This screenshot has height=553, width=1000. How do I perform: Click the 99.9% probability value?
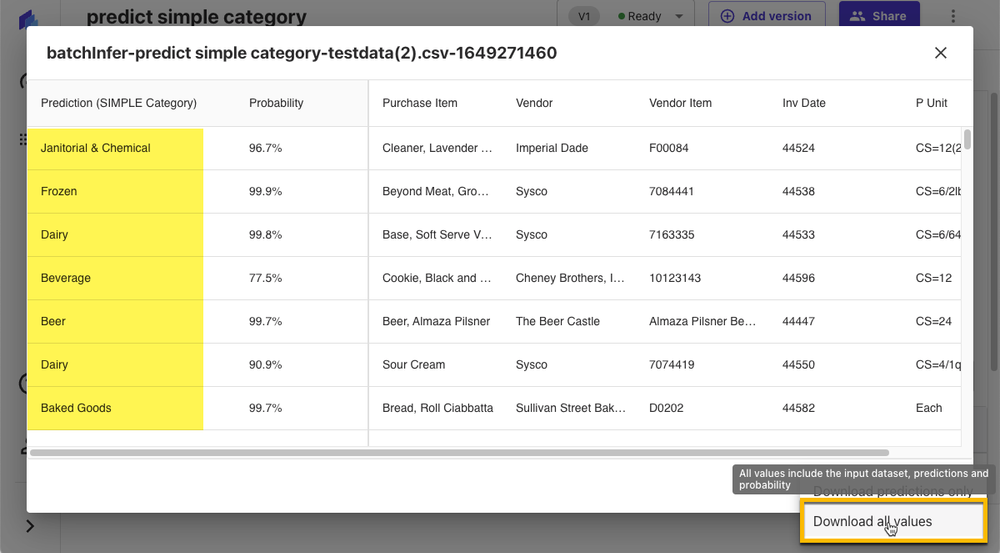265,191
